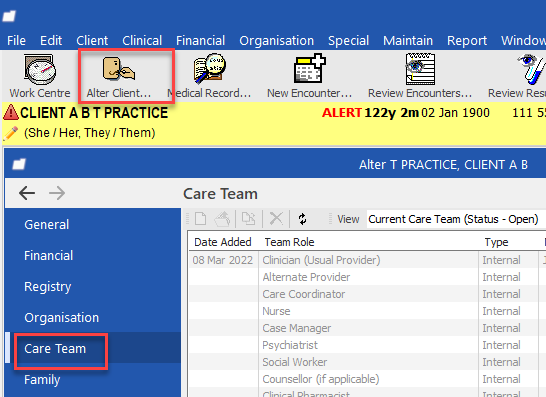This screenshot has width=546, height=397.
Task: Select the Care Team sidebar section
Action: pyautogui.click(x=93, y=348)
